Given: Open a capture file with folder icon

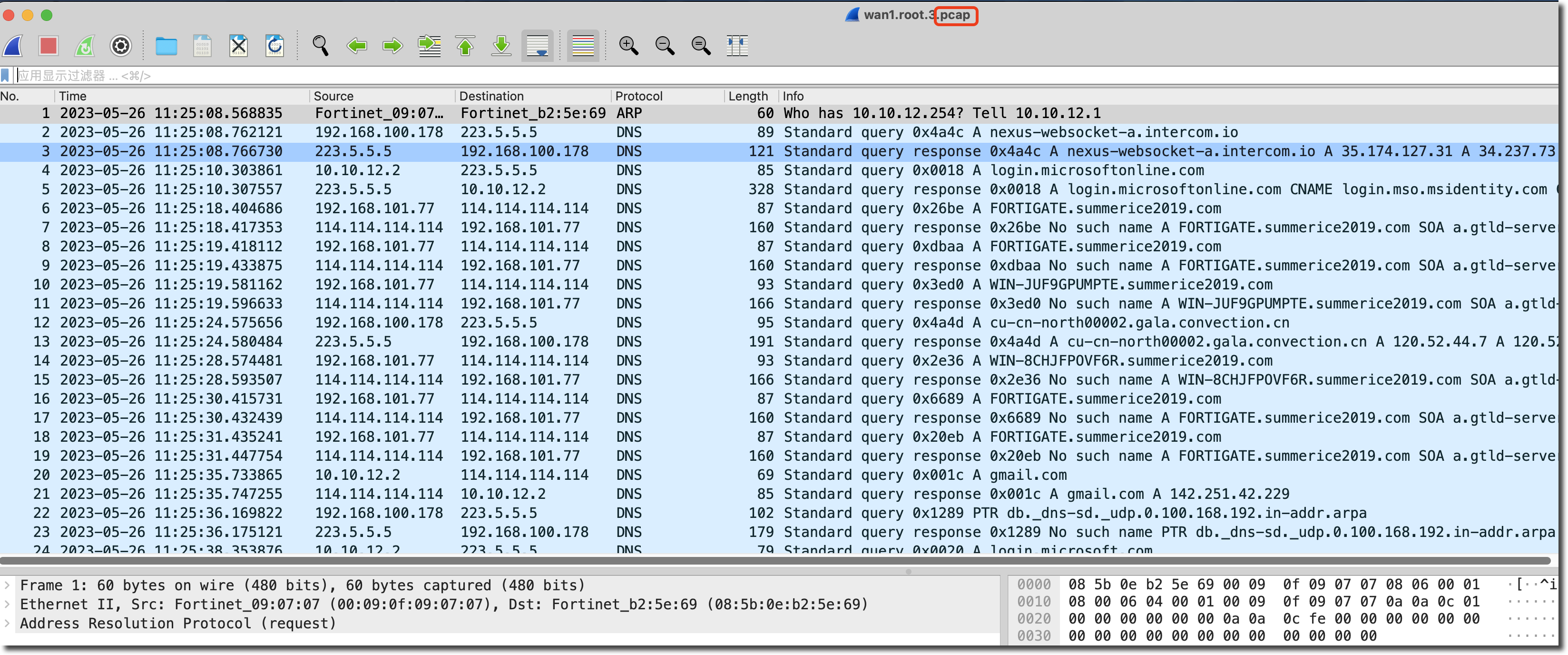Looking at the screenshot, I should pos(166,46).
